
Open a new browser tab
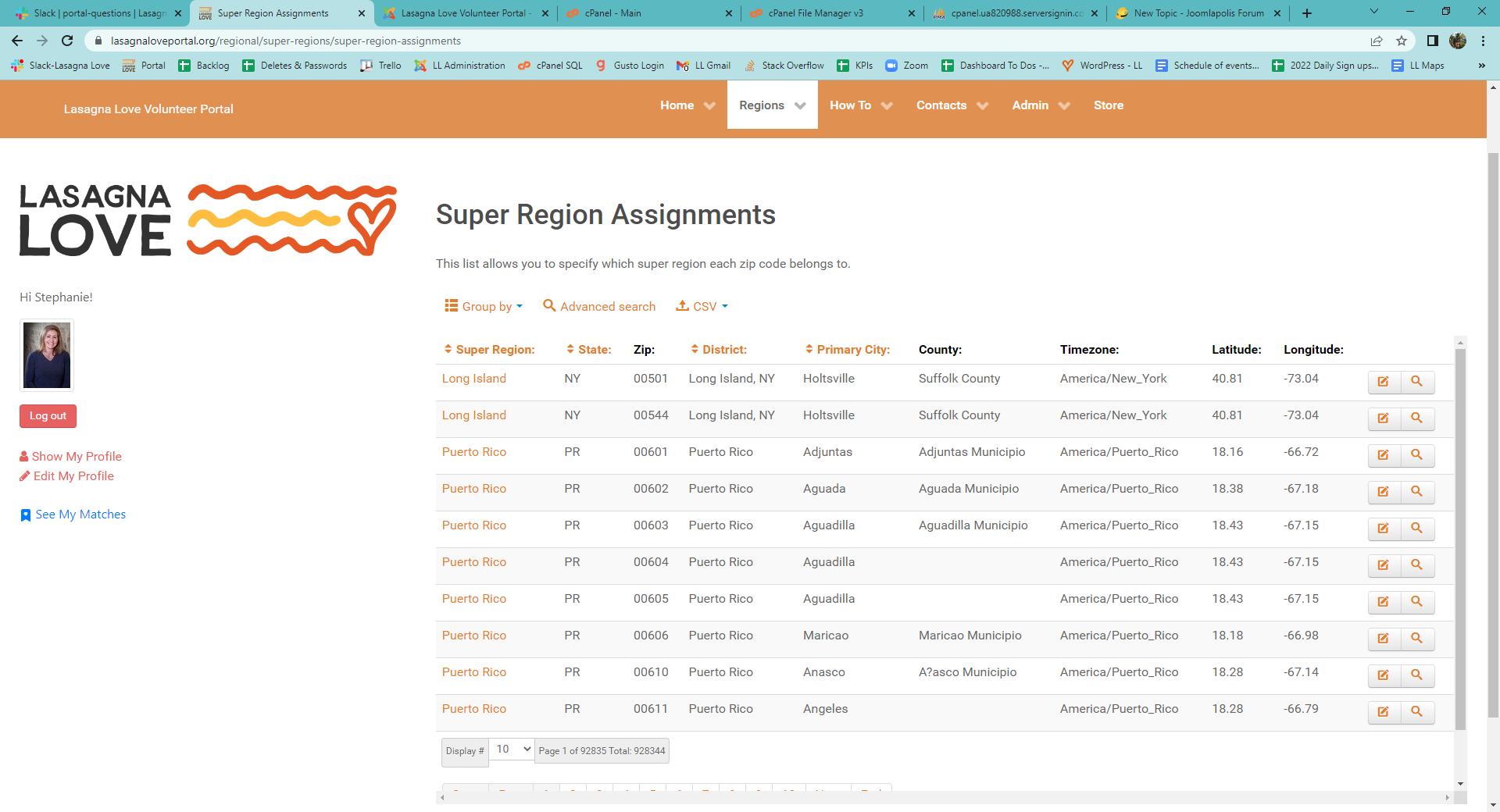1307,13
